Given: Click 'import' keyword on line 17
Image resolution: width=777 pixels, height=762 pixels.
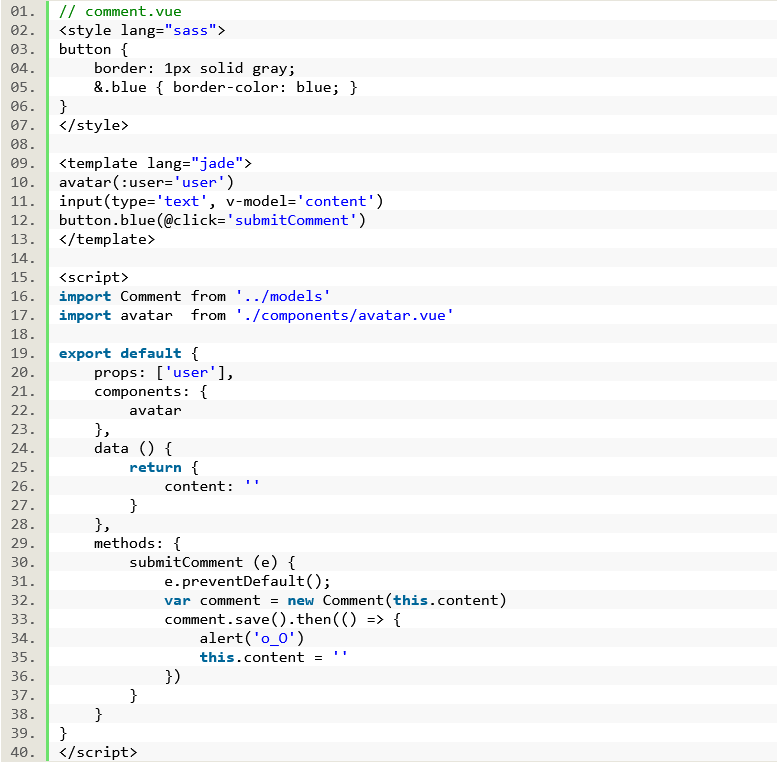Looking at the screenshot, I should pyautogui.click(x=85, y=316).
